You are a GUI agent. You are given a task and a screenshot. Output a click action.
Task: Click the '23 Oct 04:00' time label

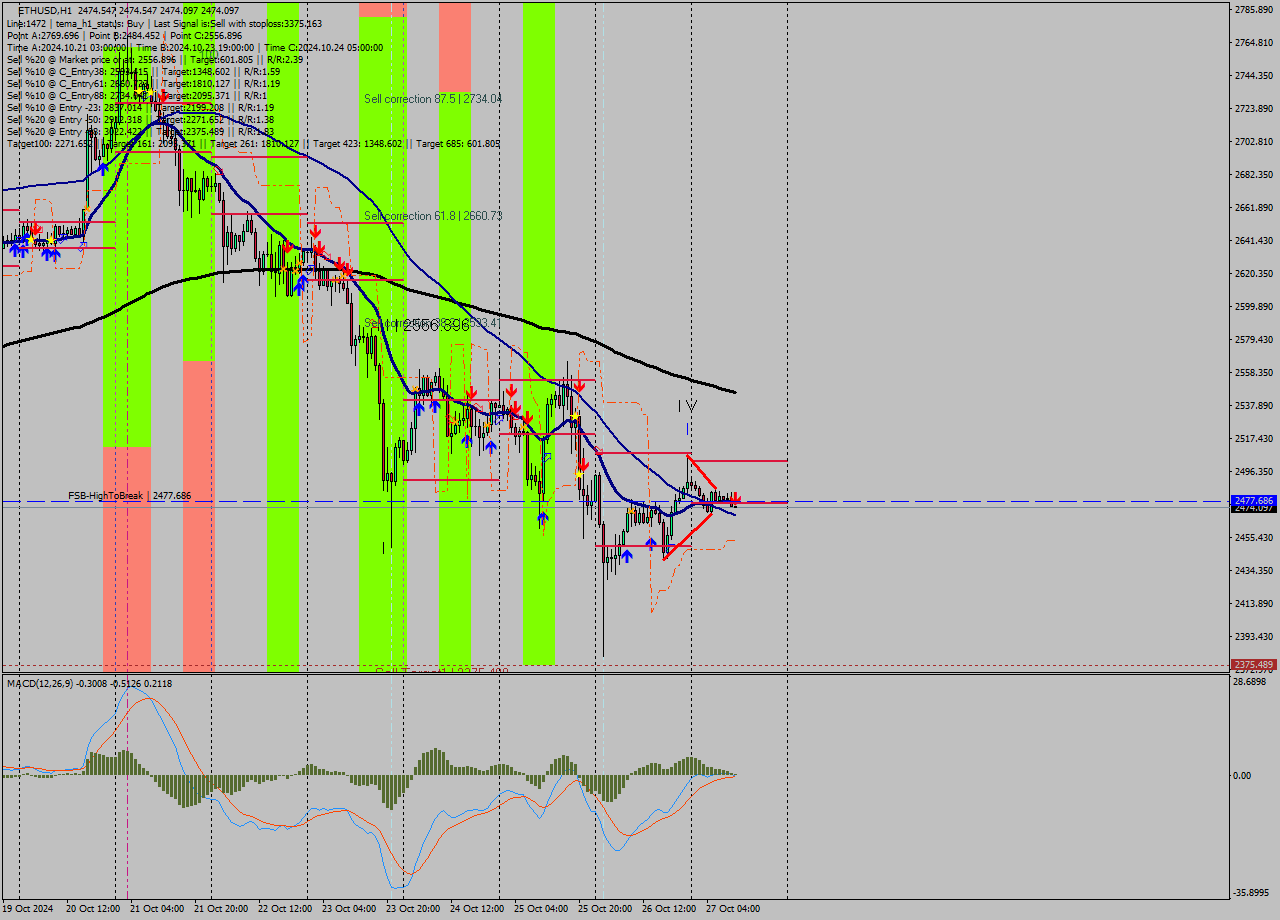coord(349,909)
